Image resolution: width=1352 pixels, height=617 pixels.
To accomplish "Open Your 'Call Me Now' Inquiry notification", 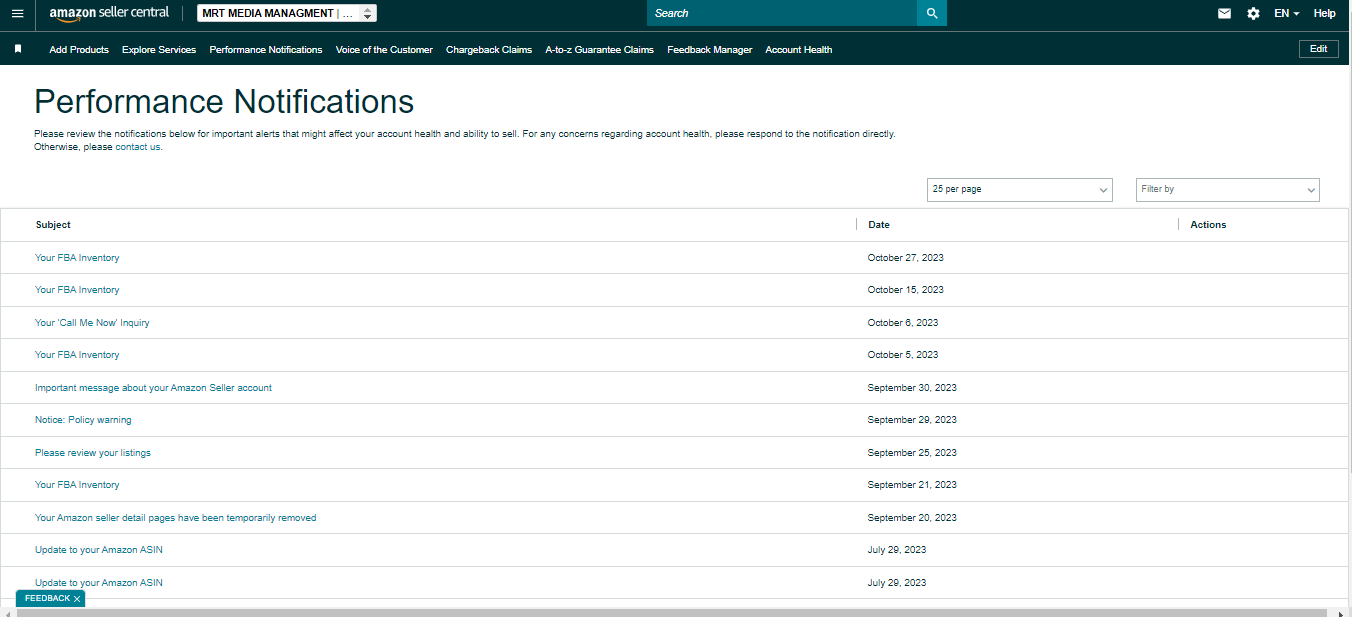I will (92, 323).
